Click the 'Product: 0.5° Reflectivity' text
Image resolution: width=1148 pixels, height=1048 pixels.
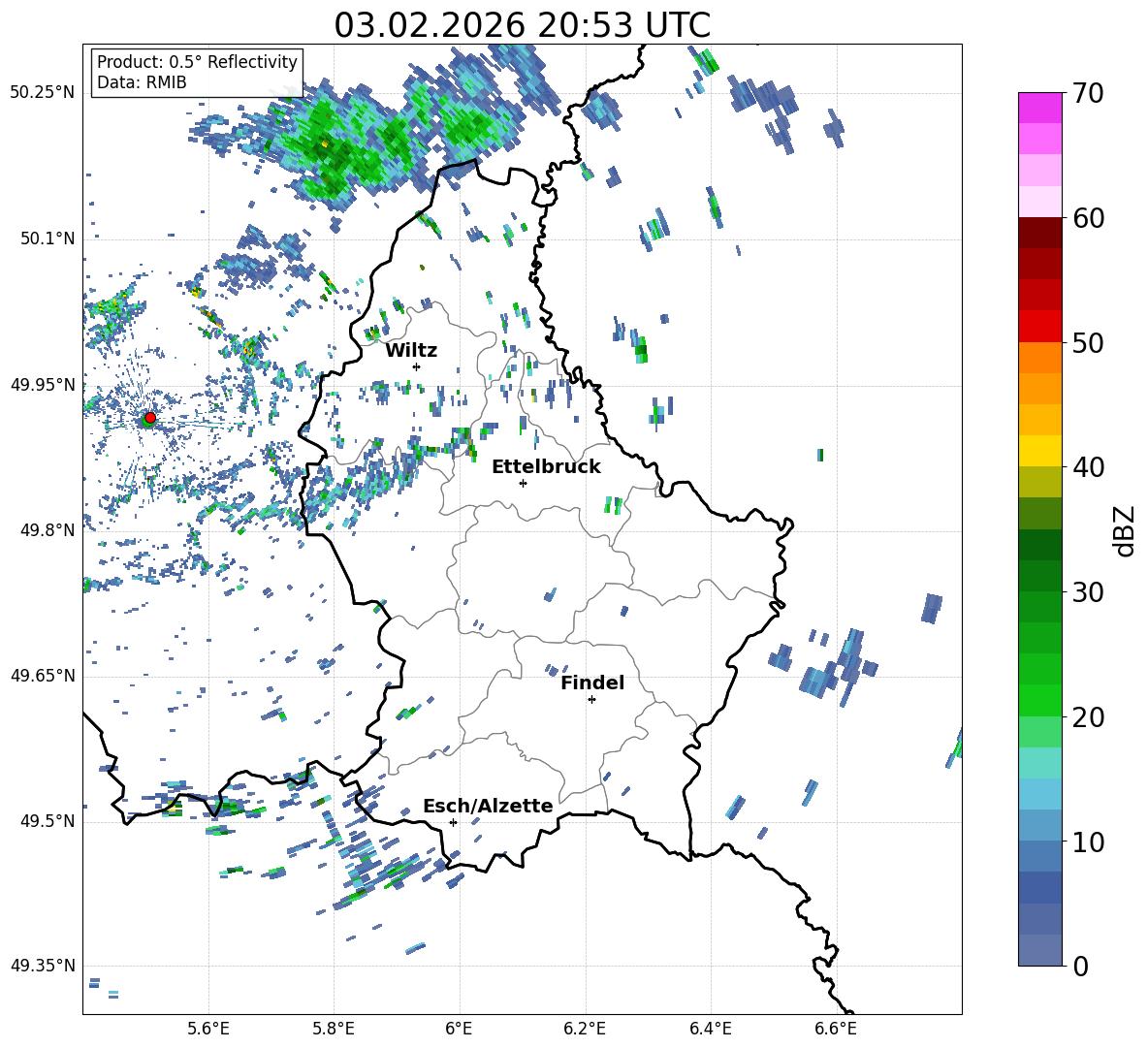point(197,62)
